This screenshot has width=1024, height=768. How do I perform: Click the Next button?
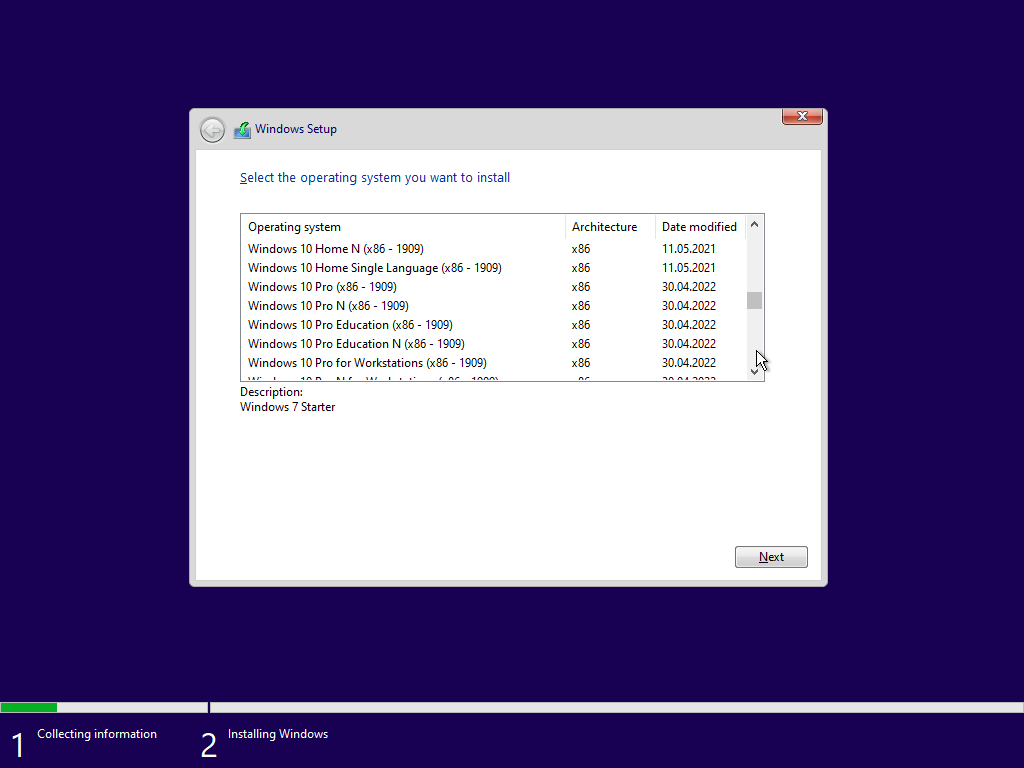771,557
